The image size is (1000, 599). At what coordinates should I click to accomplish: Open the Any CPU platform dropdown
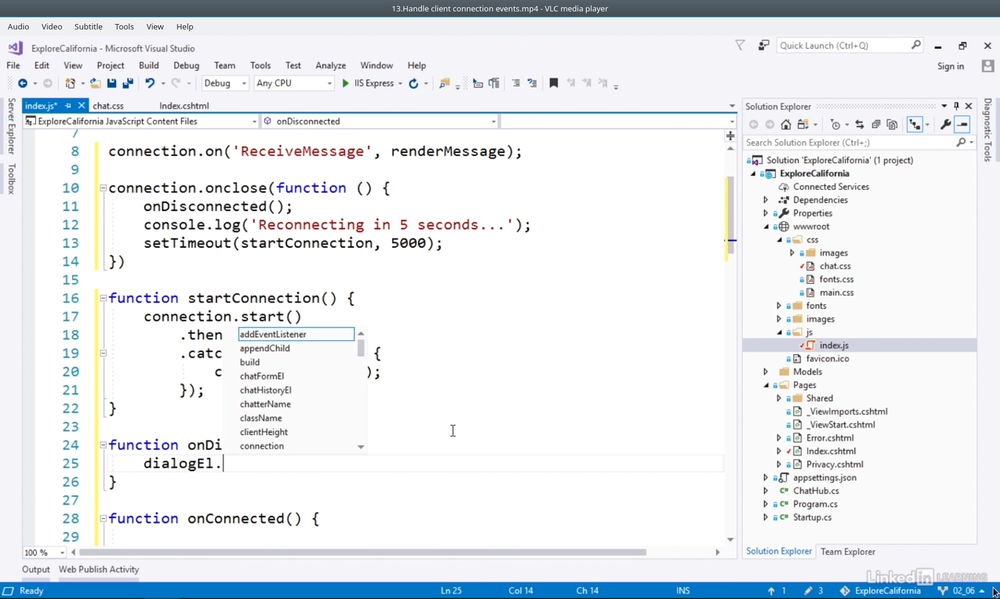coord(293,84)
